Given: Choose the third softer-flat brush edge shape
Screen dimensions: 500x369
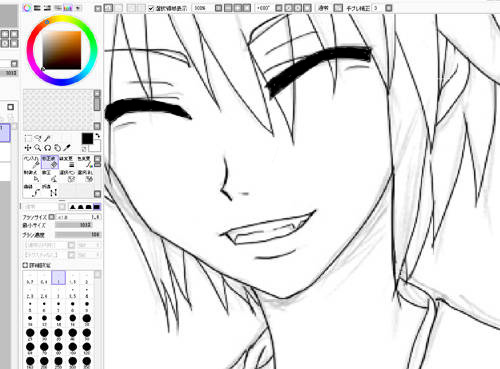Looking at the screenshot, I should click(89, 207).
